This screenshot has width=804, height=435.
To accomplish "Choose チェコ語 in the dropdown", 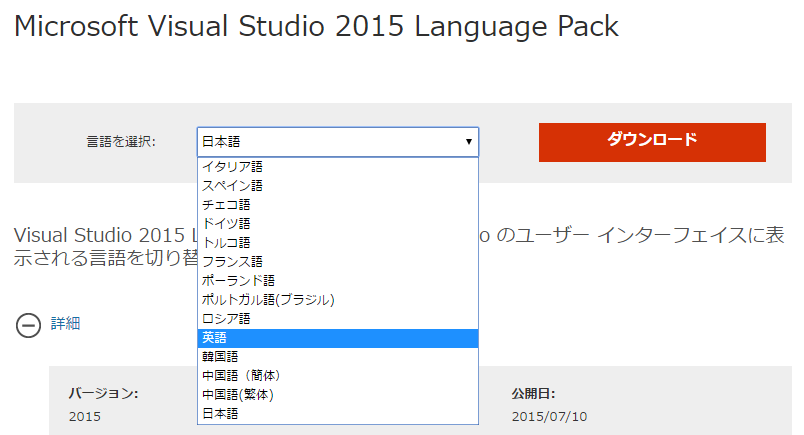I will tap(337, 205).
